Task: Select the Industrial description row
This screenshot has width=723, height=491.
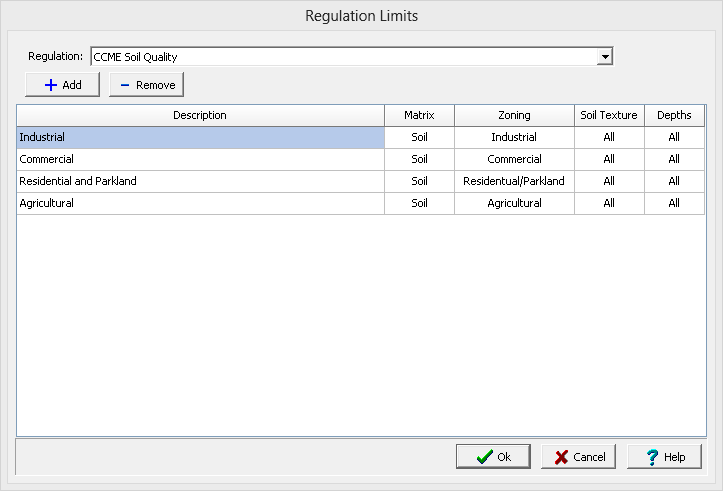Action: [200, 137]
